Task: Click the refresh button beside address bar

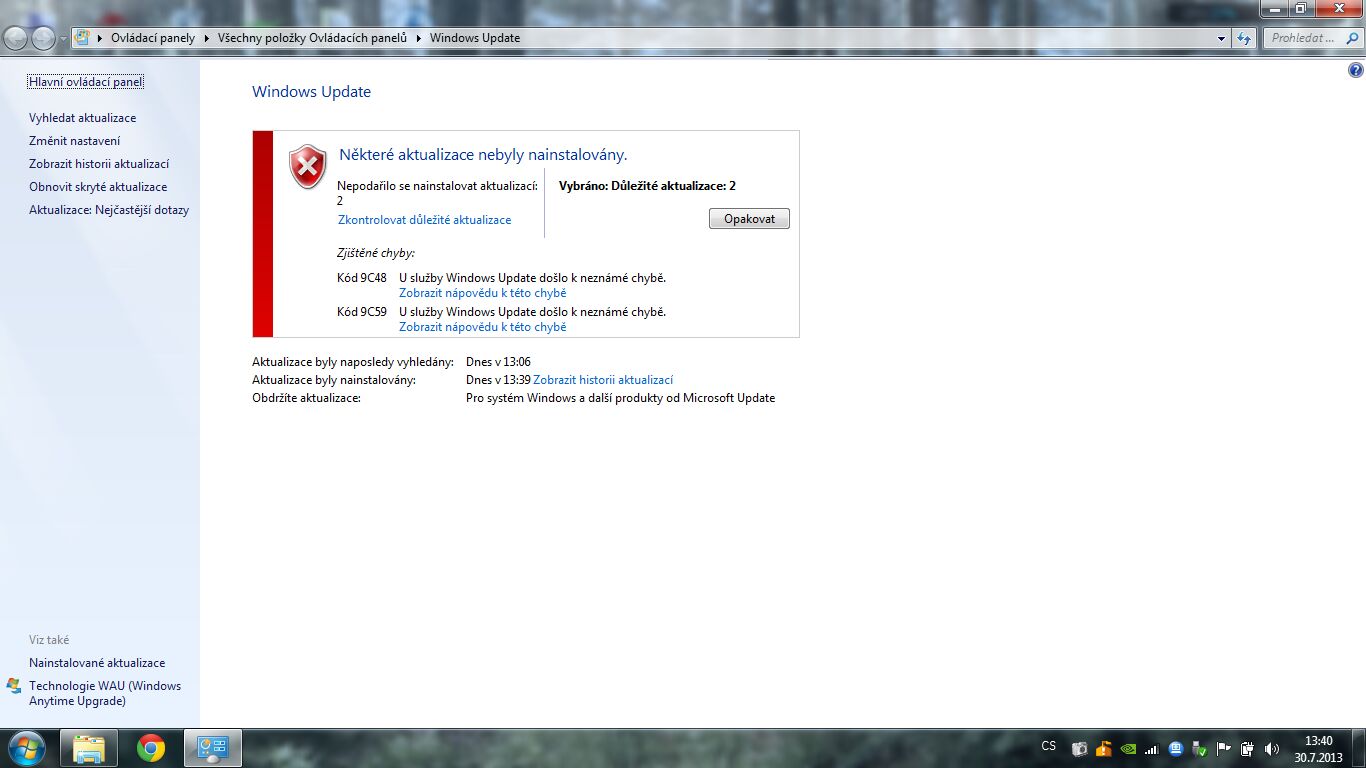Action: 1244,38
